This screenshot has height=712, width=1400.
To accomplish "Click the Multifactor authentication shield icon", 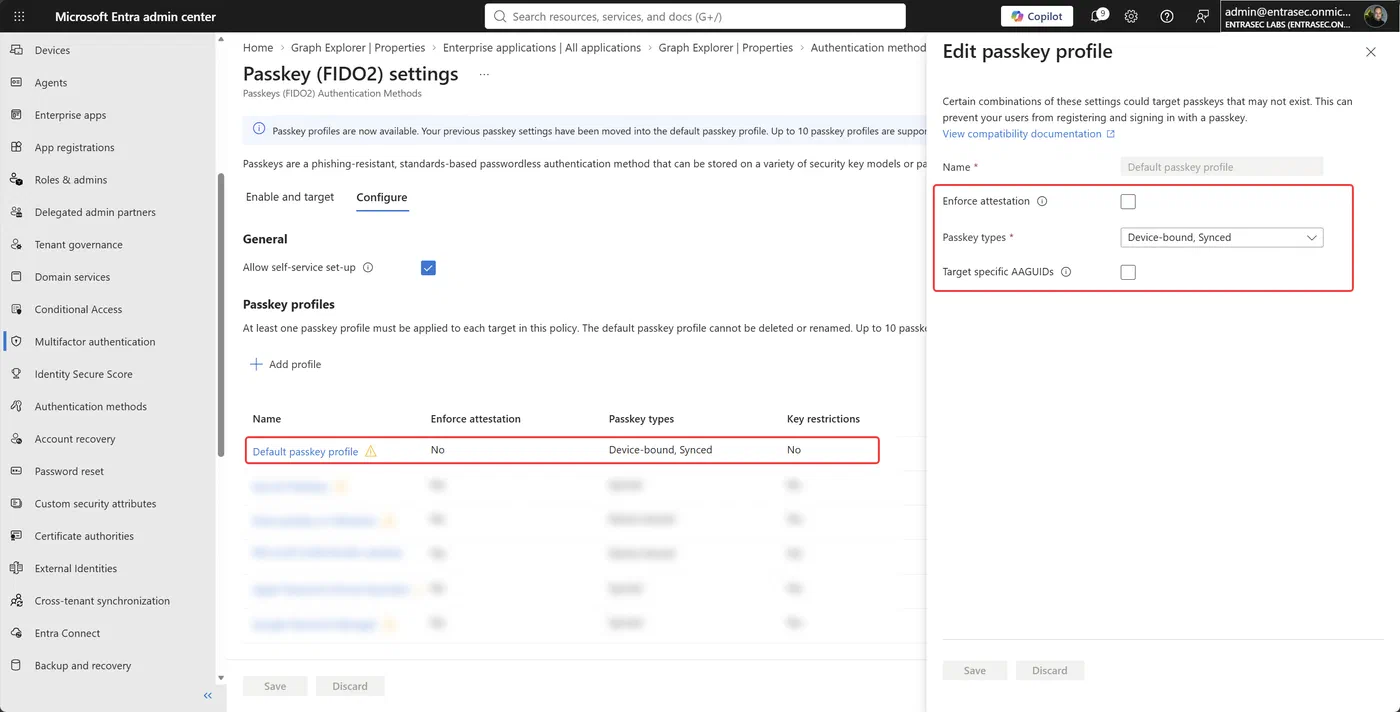I will (x=16, y=341).
